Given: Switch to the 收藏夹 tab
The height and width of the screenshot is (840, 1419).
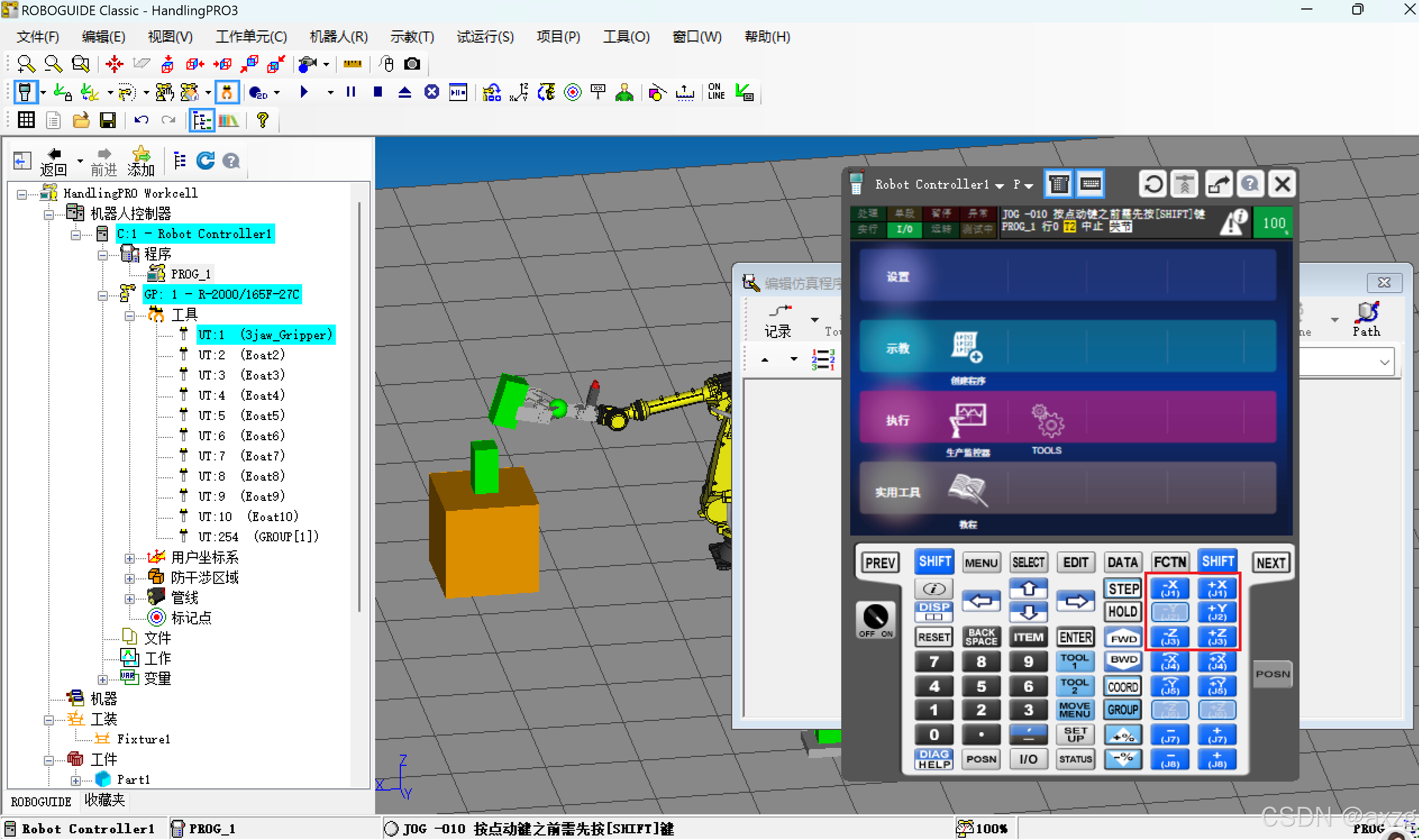Looking at the screenshot, I should coord(104,800).
